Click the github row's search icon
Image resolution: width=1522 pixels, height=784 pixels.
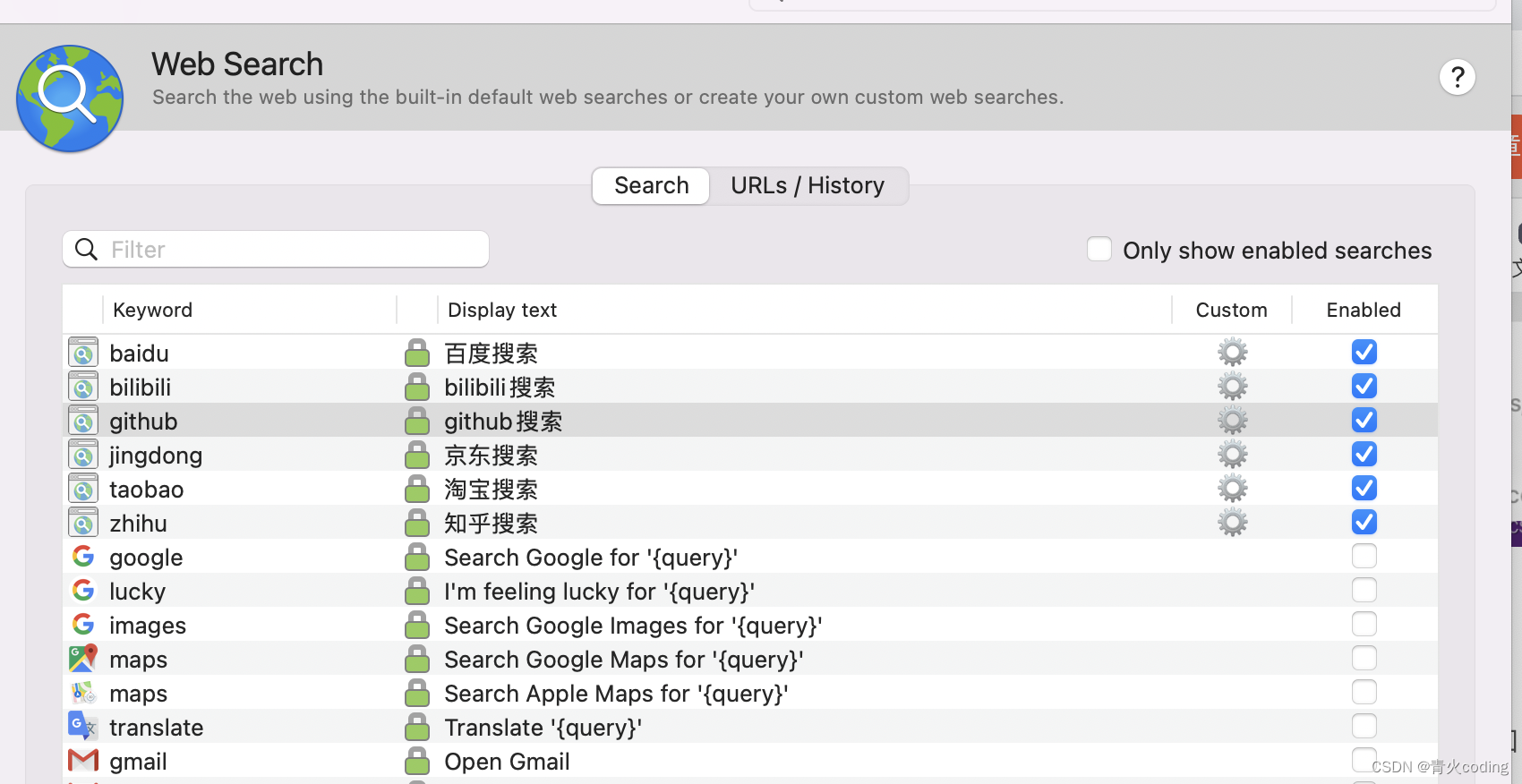83,421
